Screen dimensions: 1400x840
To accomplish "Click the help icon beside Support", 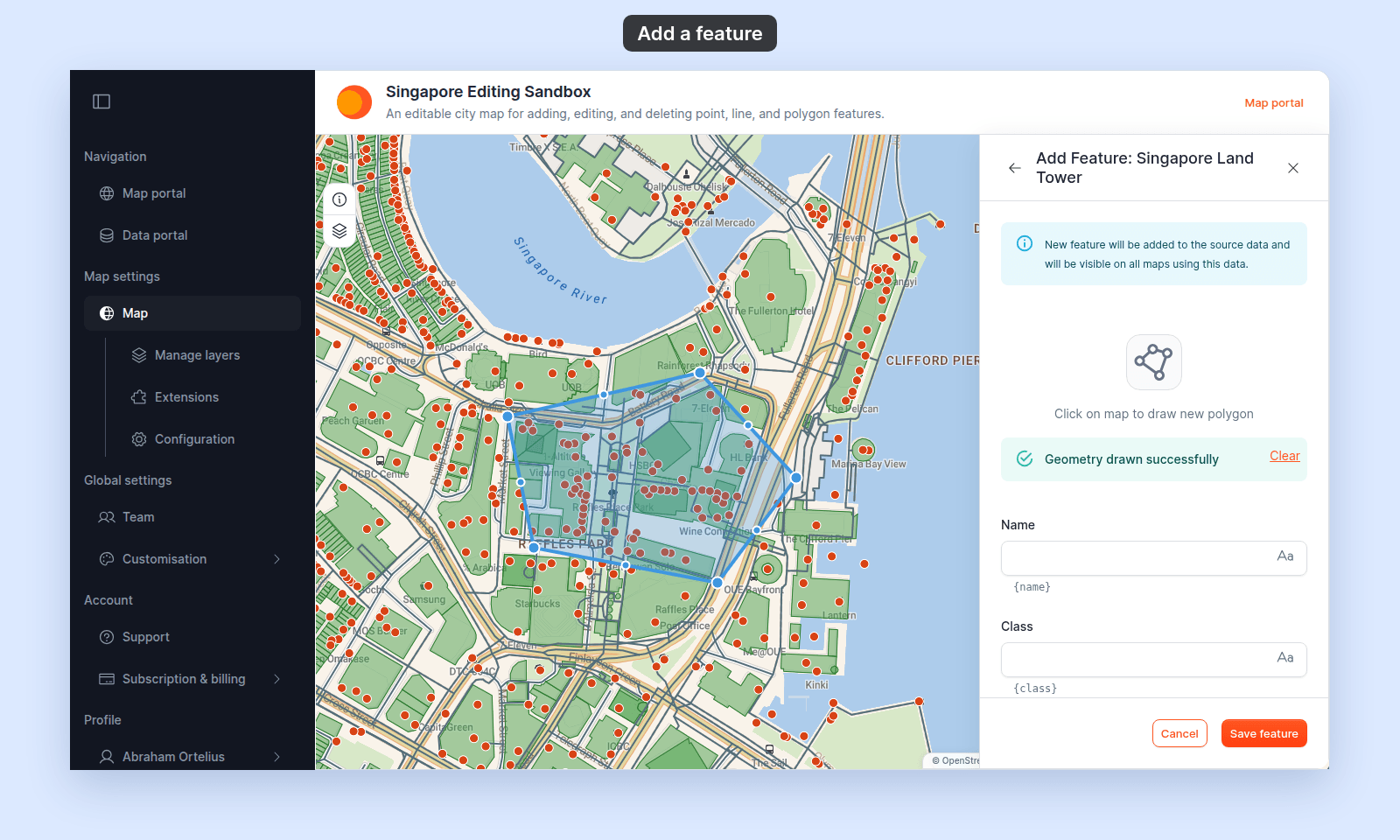I will click(107, 637).
